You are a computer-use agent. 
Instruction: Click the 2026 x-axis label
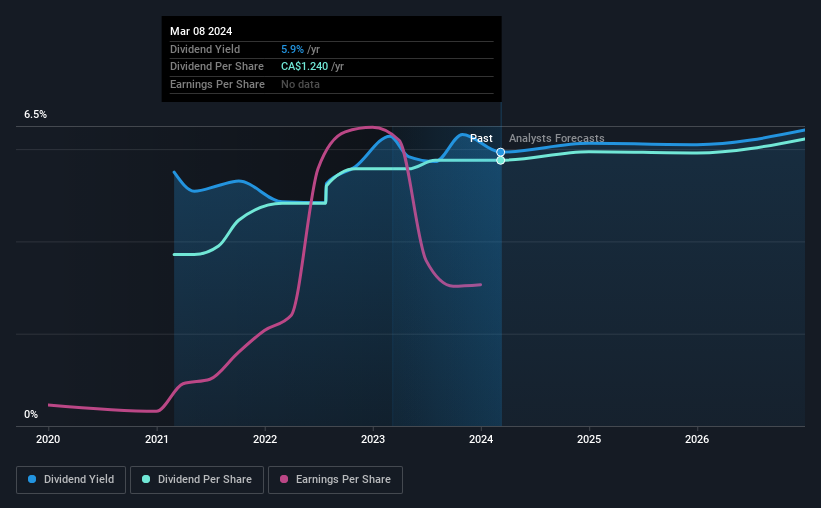[697, 439]
